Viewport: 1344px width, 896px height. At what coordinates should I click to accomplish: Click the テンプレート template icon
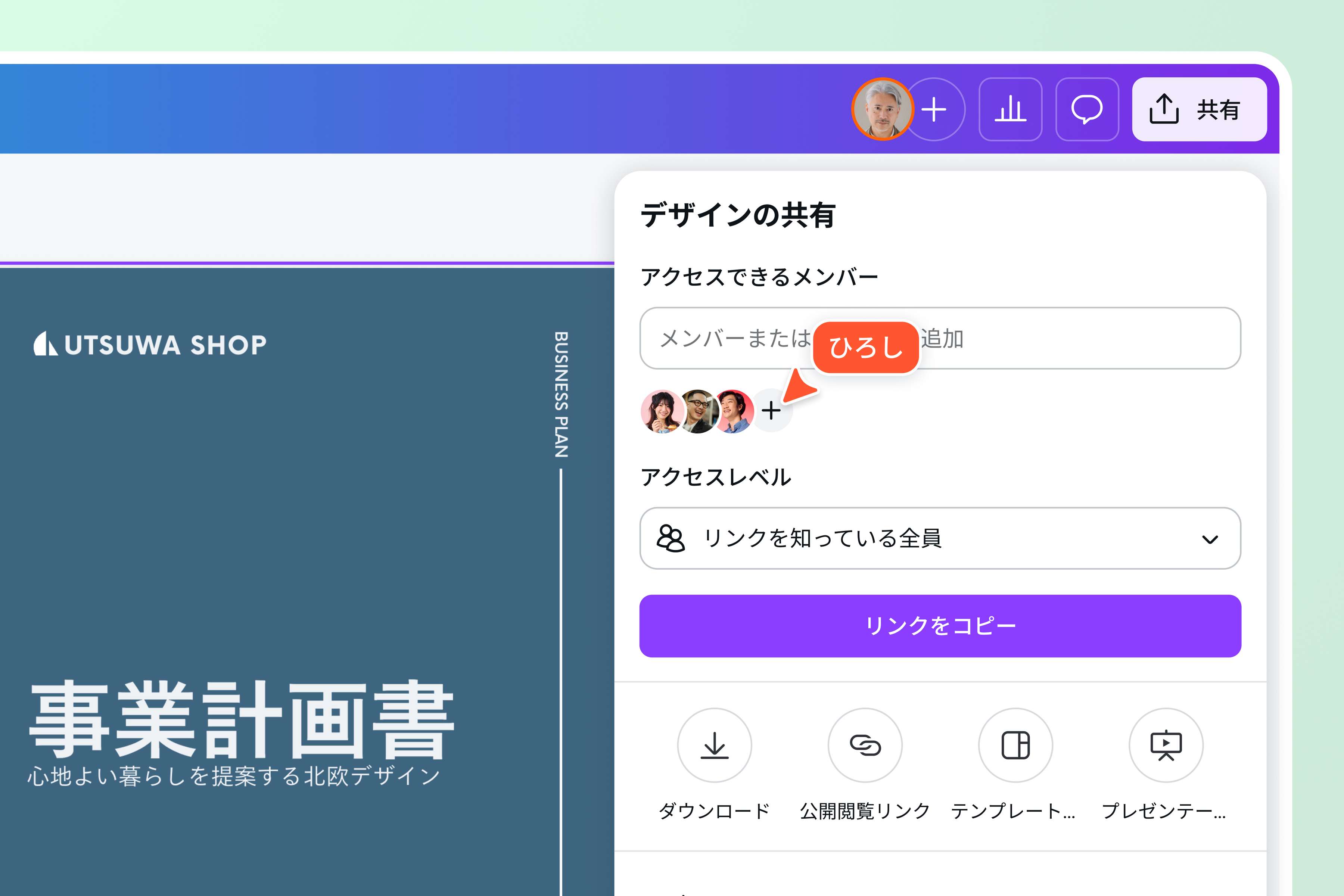coord(1015,745)
